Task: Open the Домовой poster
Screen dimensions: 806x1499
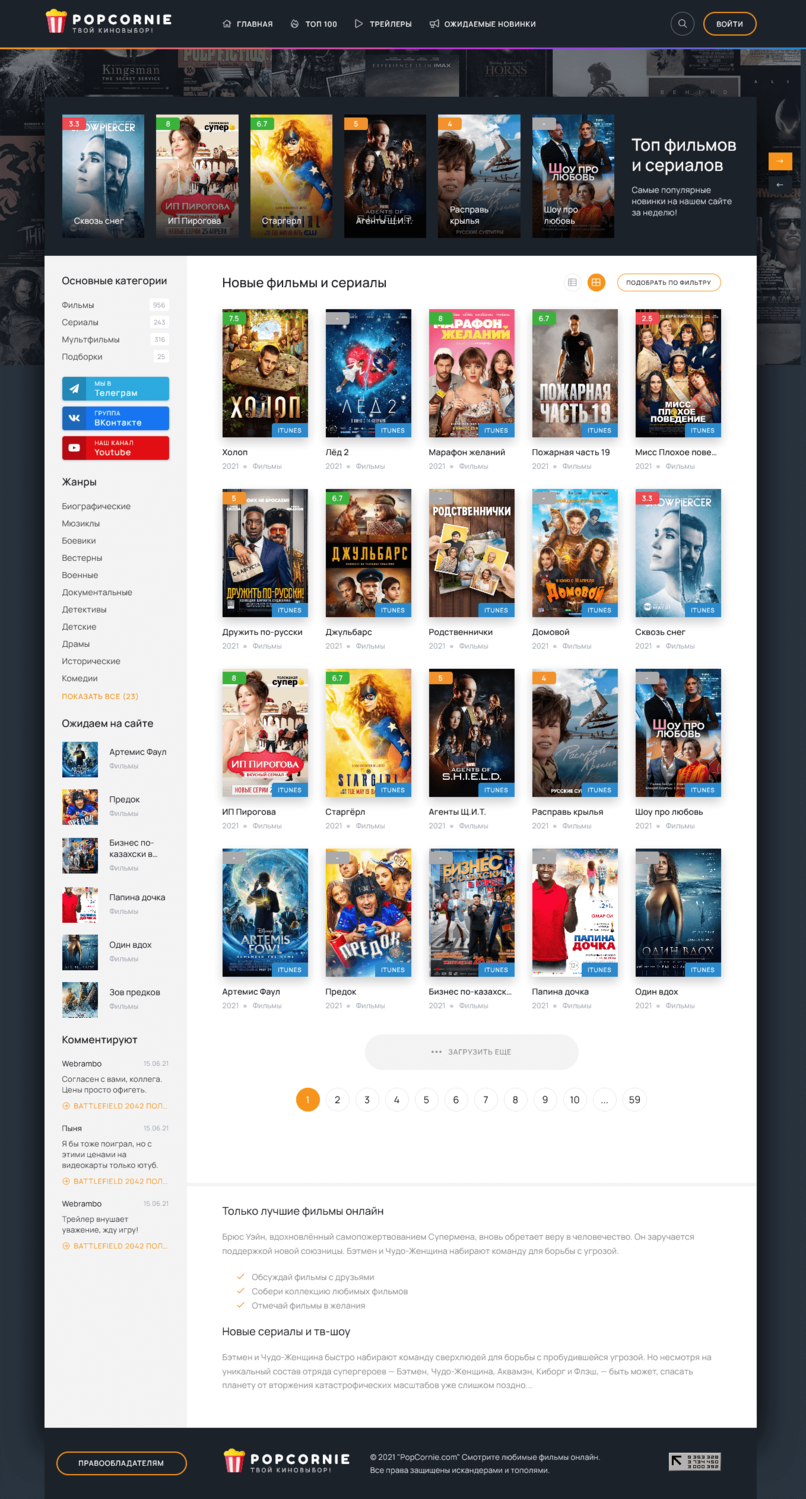Action: pos(575,553)
